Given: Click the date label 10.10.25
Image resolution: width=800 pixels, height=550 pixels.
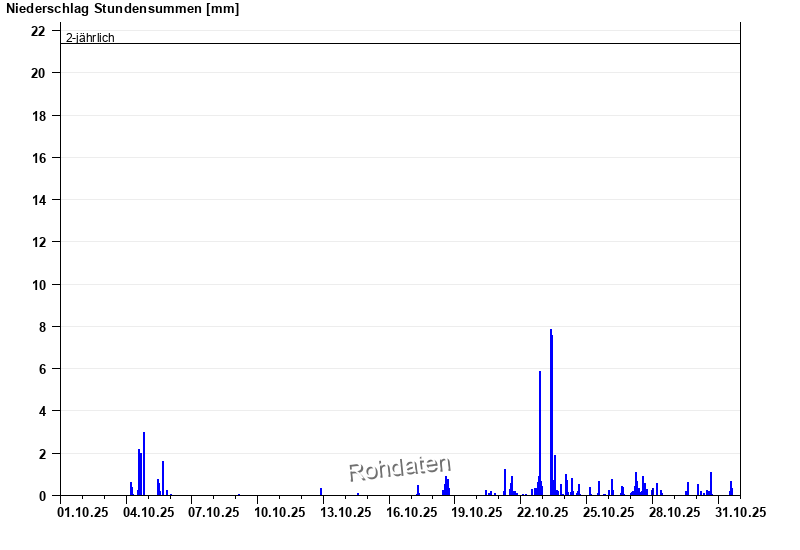Looking at the screenshot, I should click(x=280, y=512).
